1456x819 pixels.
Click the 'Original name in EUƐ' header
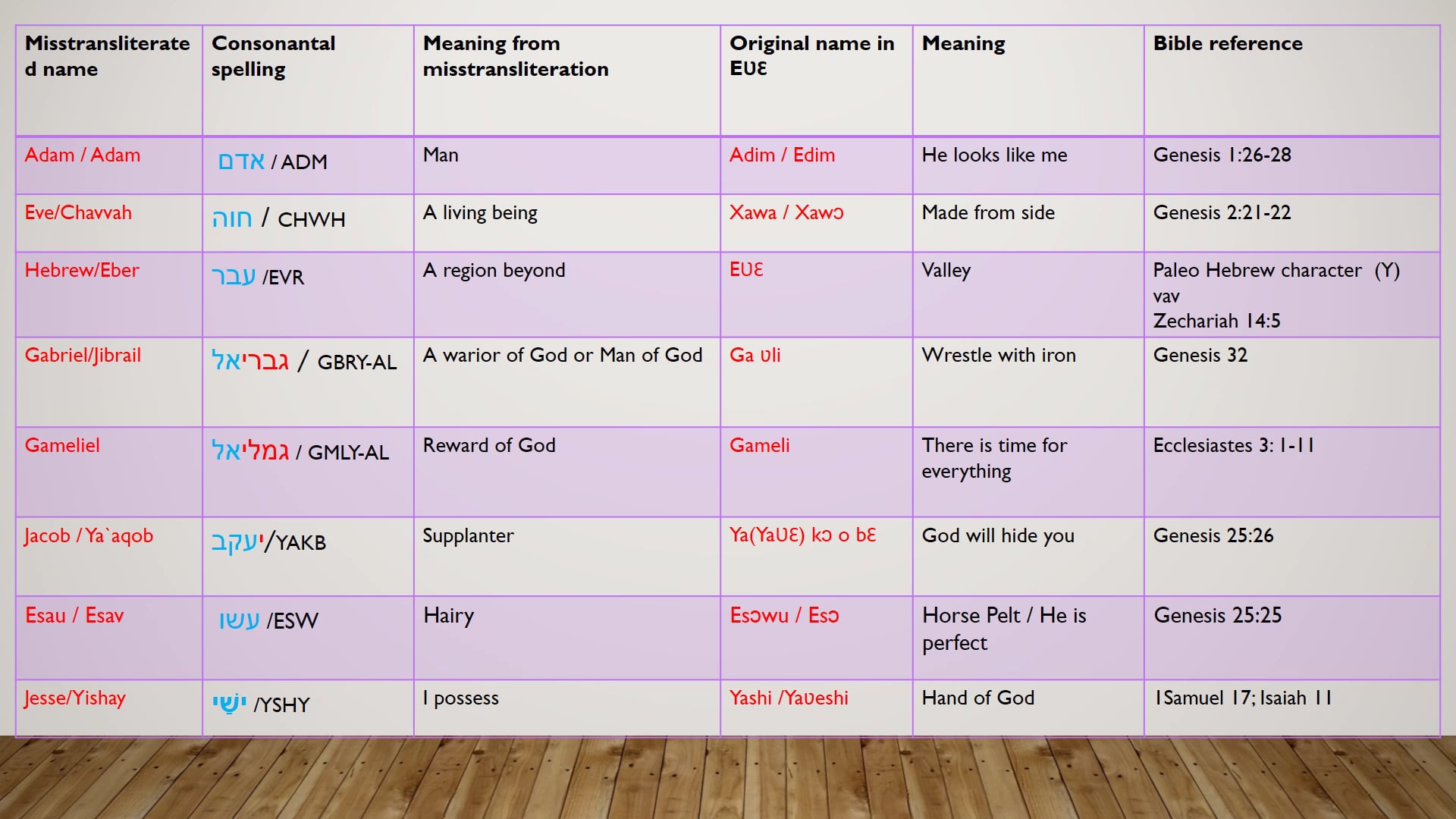[811, 56]
